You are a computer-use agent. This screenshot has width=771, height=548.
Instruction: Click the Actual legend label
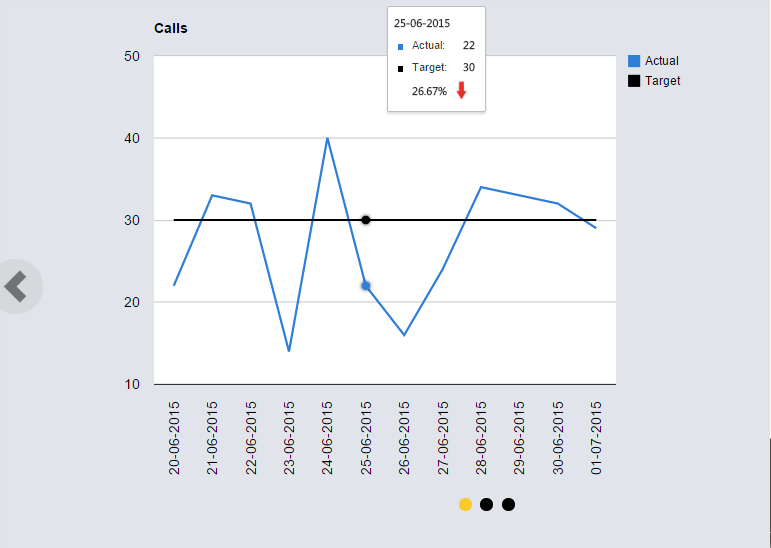point(662,61)
